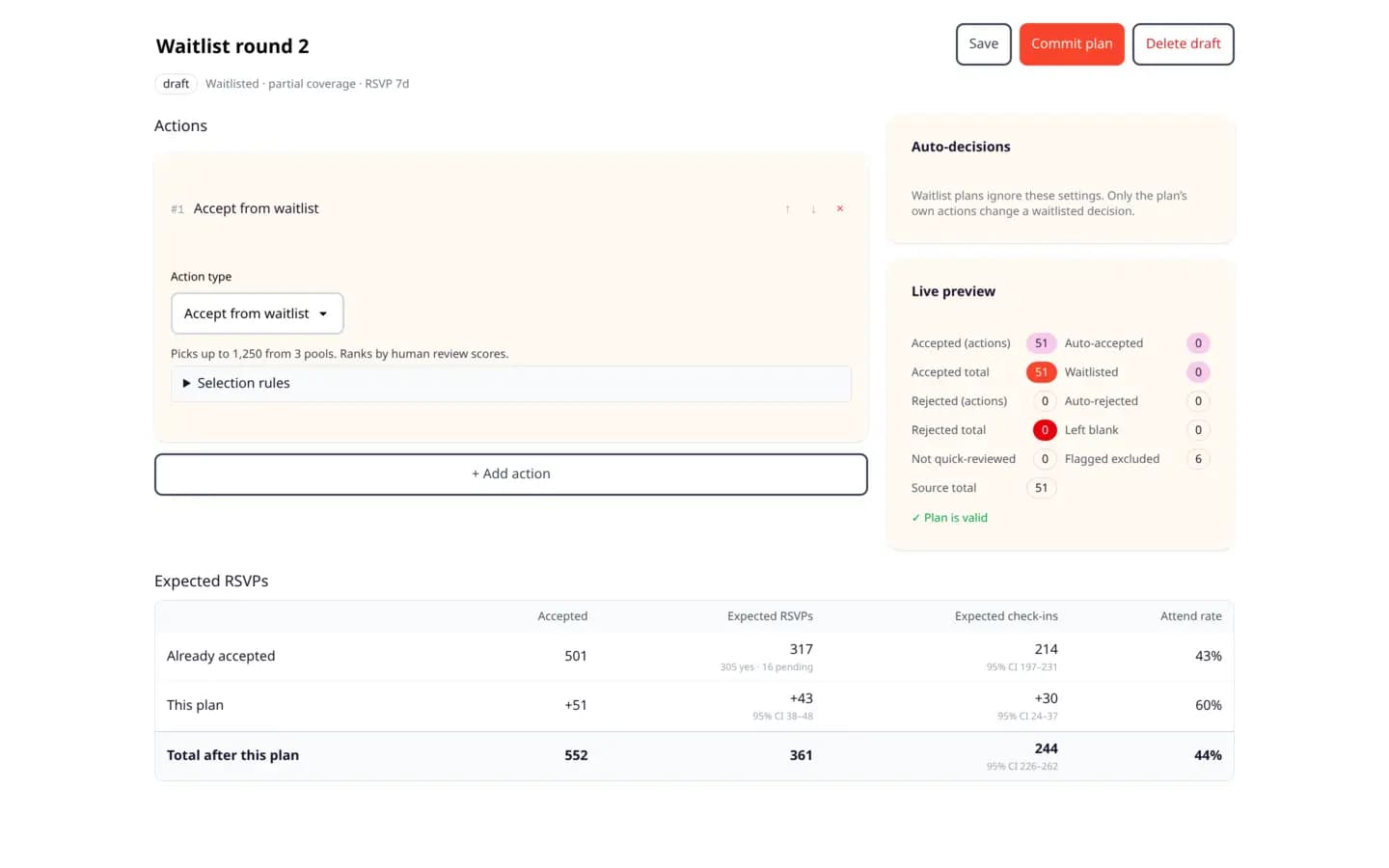Click the Live preview heading
The height and width of the screenshot is (868, 1389).
(953, 291)
